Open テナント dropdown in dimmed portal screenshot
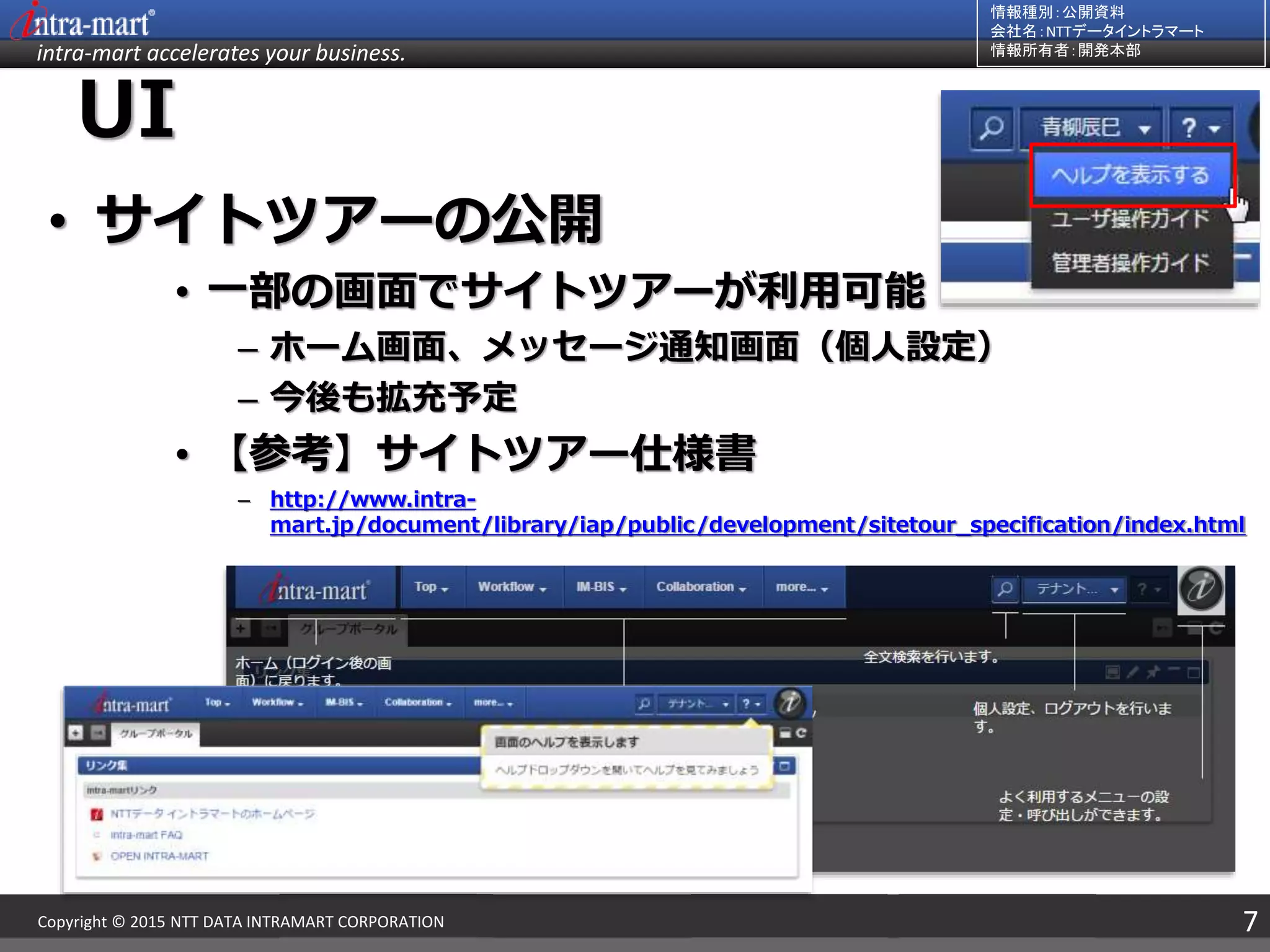 click(1074, 588)
